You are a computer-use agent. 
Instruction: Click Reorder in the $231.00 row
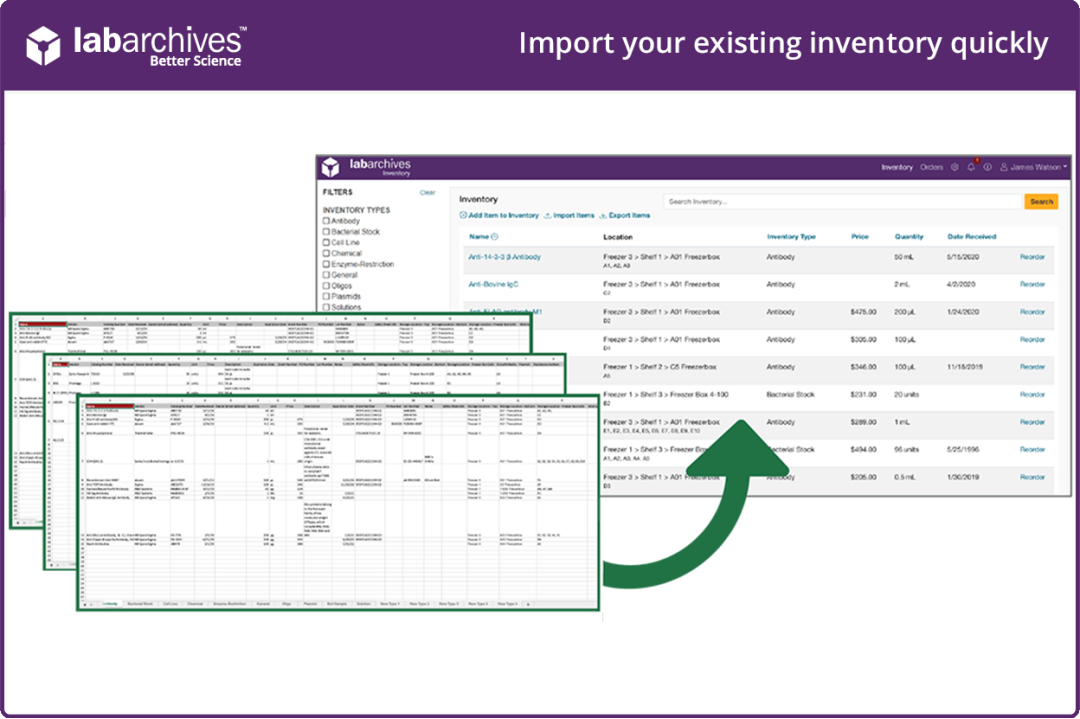tap(1032, 395)
